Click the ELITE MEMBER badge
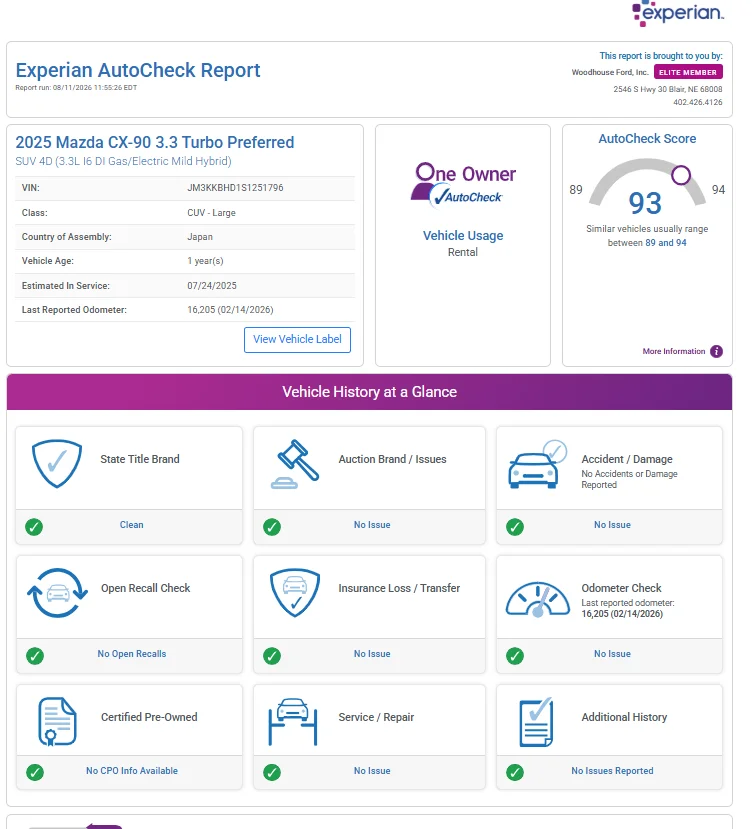 (688, 72)
